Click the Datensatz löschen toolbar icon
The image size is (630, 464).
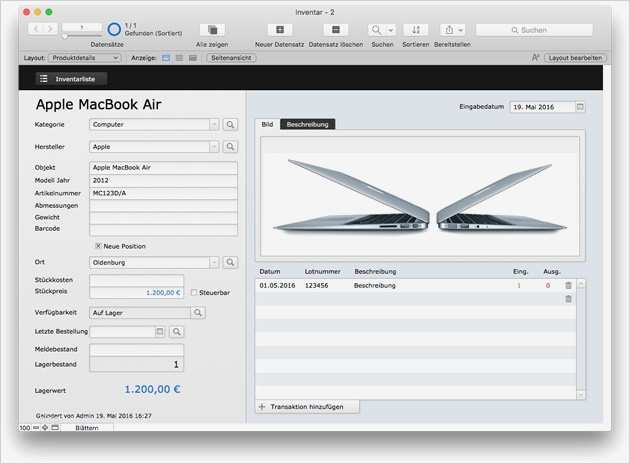[336, 30]
